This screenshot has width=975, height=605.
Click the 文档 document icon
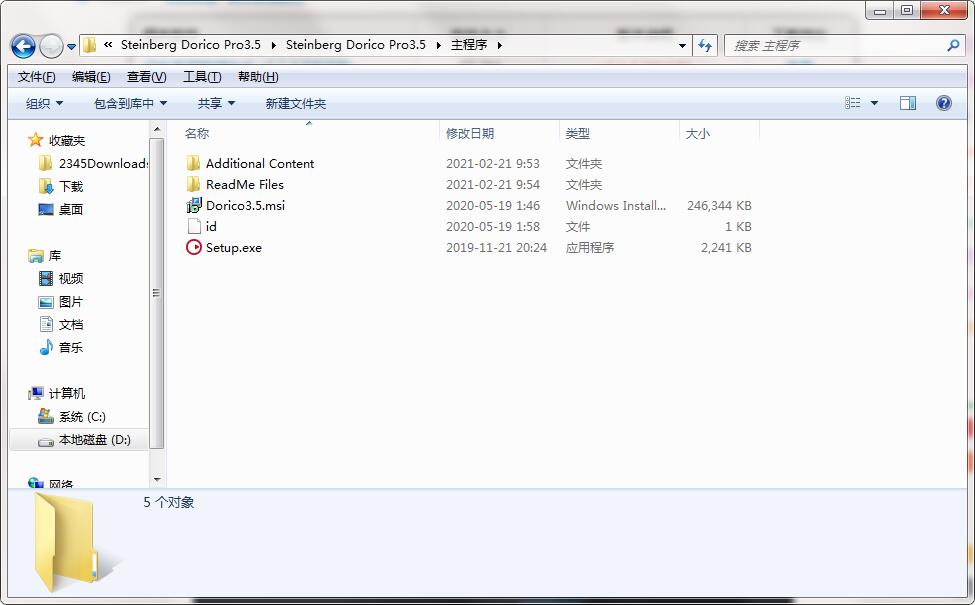[x=46, y=324]
